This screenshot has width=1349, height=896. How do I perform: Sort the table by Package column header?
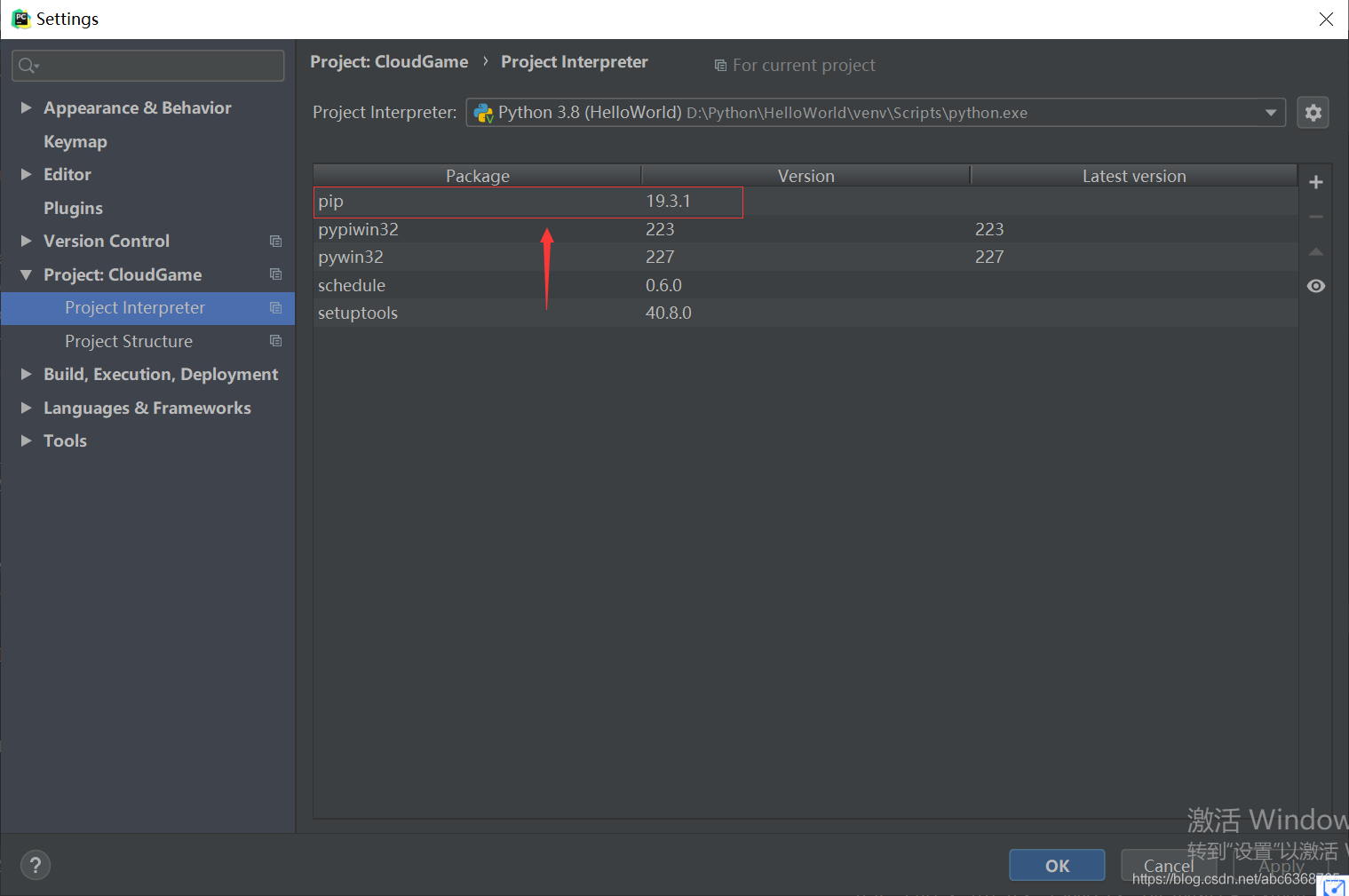[x=477, y=176]
